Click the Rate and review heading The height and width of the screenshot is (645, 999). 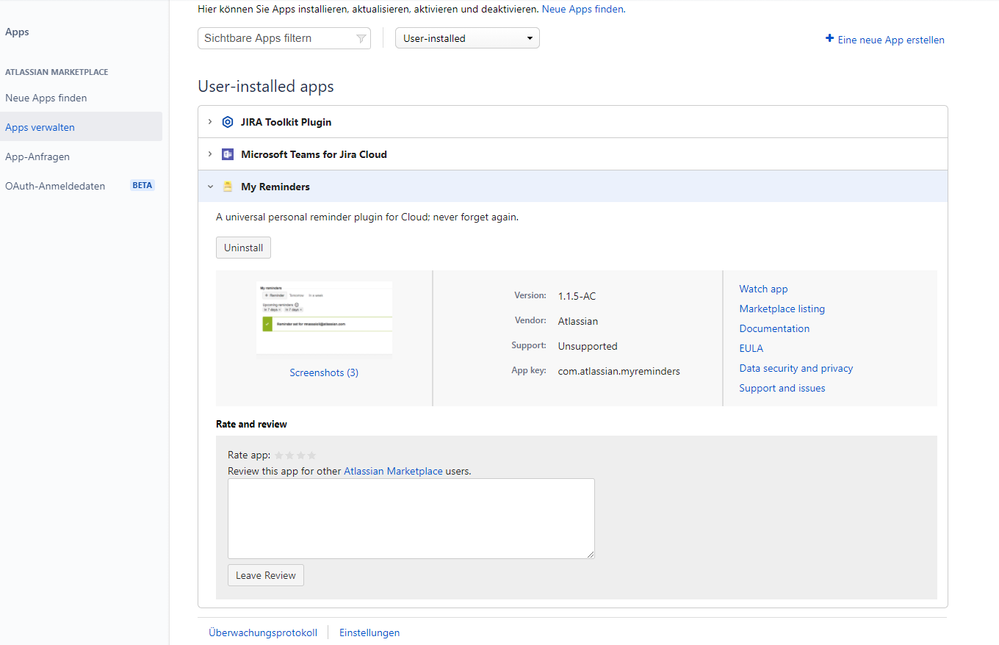(x=252, y=424)
